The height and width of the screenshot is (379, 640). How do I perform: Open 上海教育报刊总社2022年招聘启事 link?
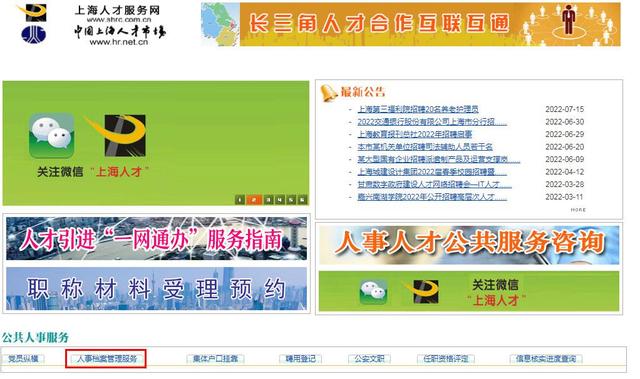tap(415, 134)
